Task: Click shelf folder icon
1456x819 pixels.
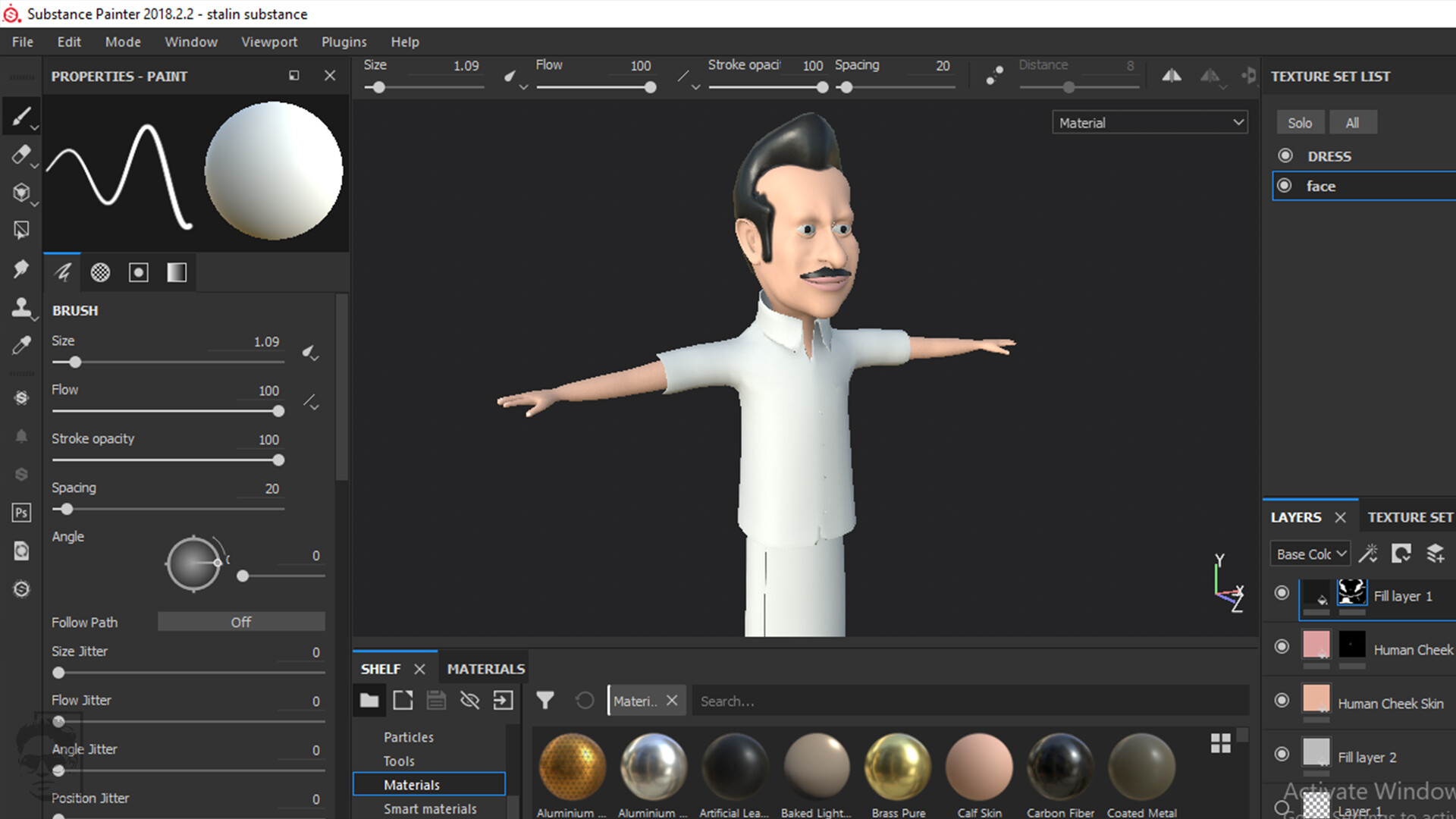Action: (x=369, y=701)
